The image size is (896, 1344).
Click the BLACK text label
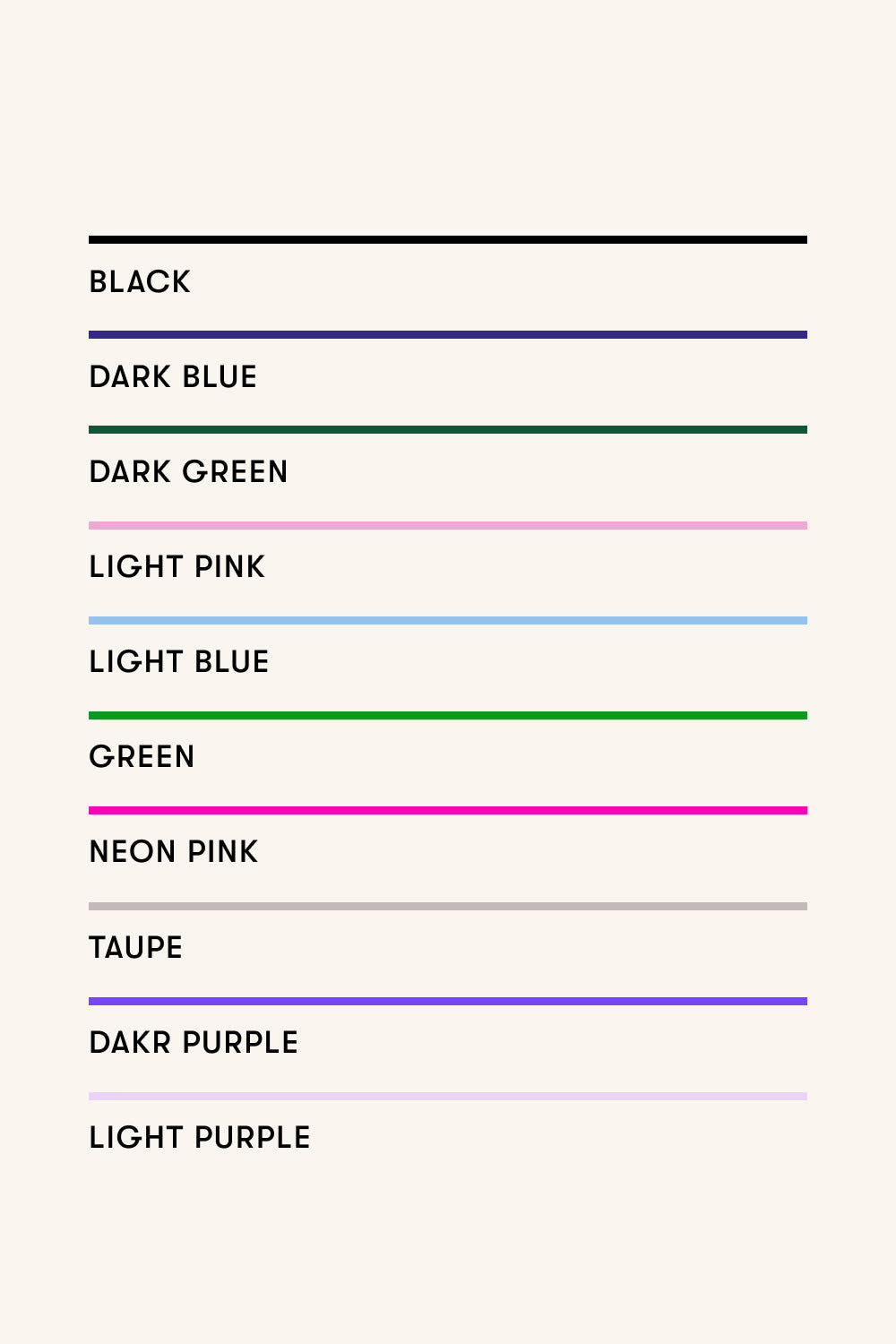140,281
